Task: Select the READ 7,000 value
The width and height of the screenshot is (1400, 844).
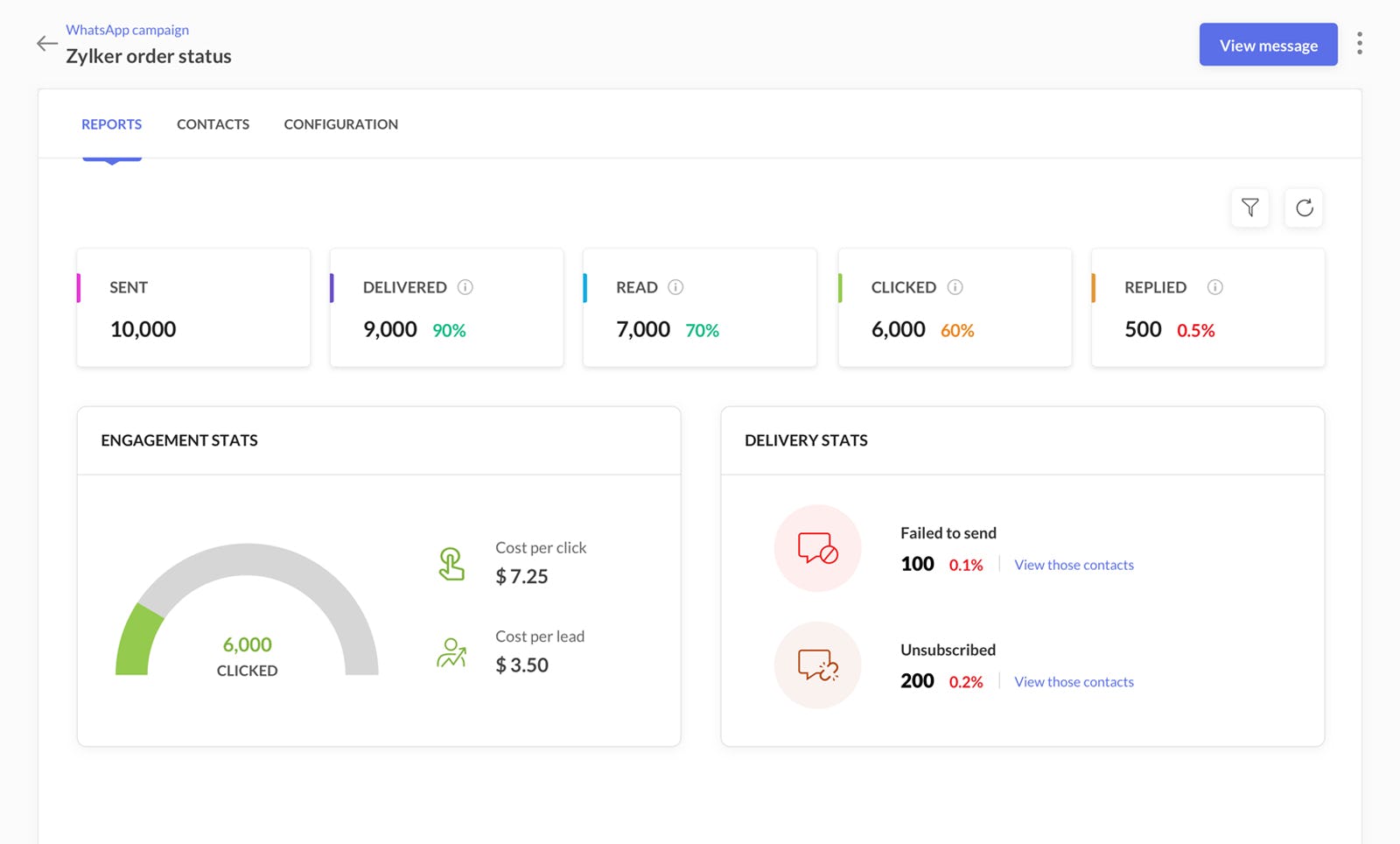Action: (x=643, y=329)
